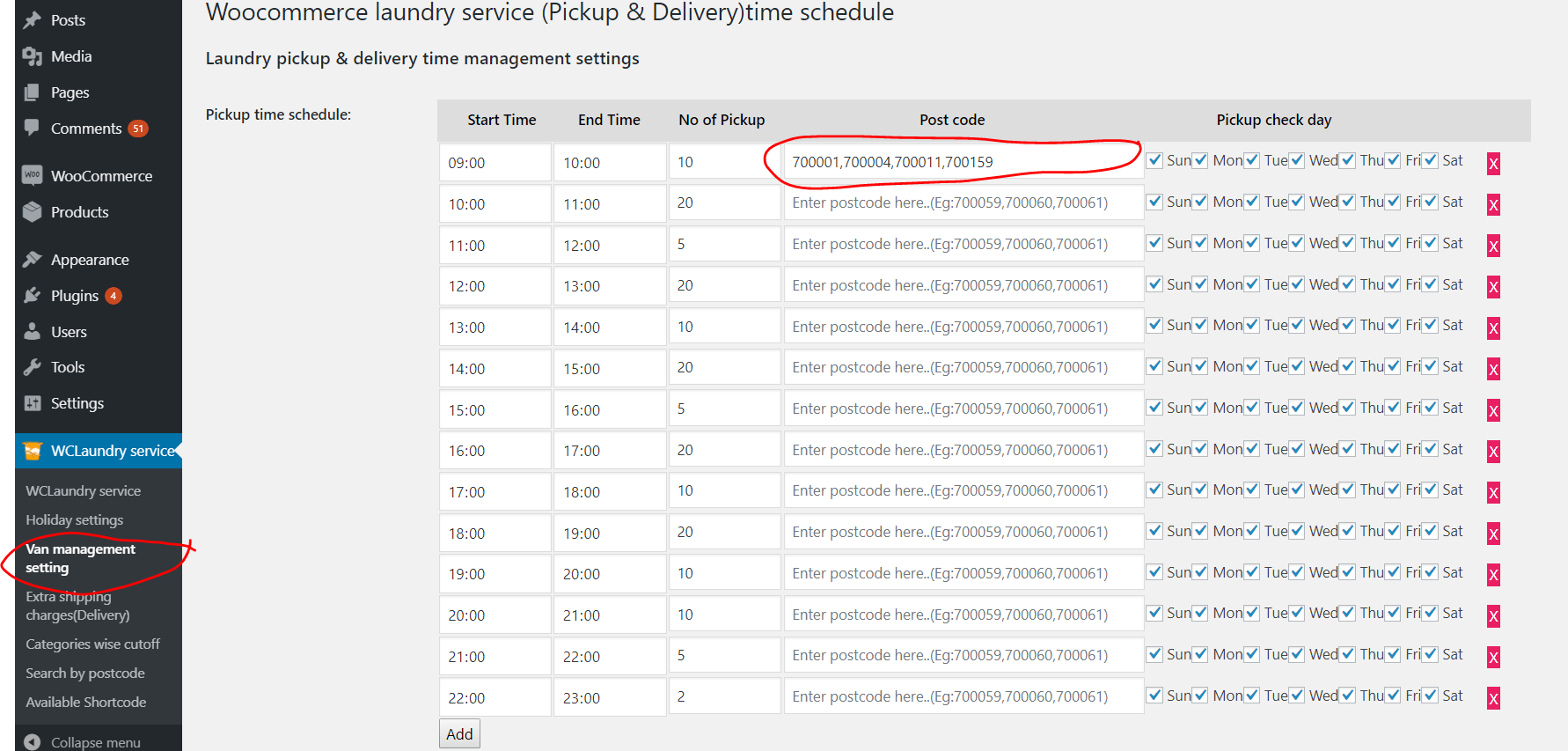Delete the 09:00 row with red X
1568x751 pixels.
point(1493,163)
